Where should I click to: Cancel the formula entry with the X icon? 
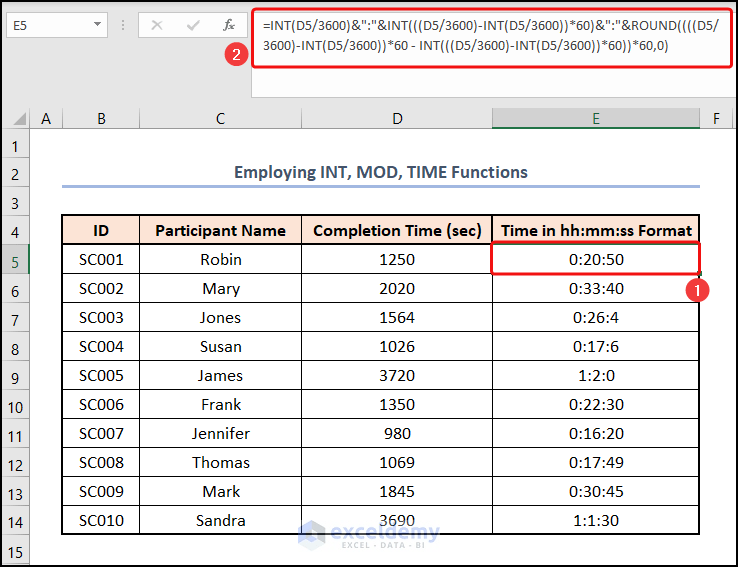click(157, 25)
